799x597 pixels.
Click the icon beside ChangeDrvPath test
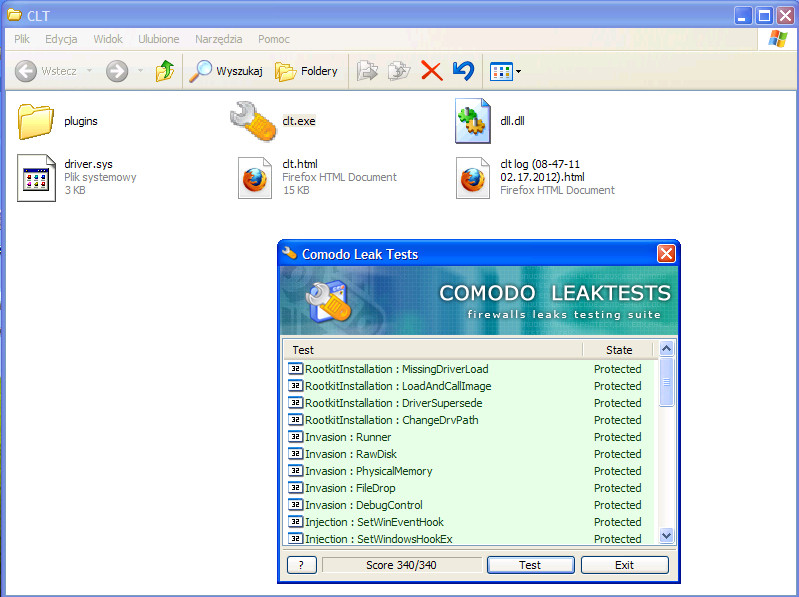296,420
